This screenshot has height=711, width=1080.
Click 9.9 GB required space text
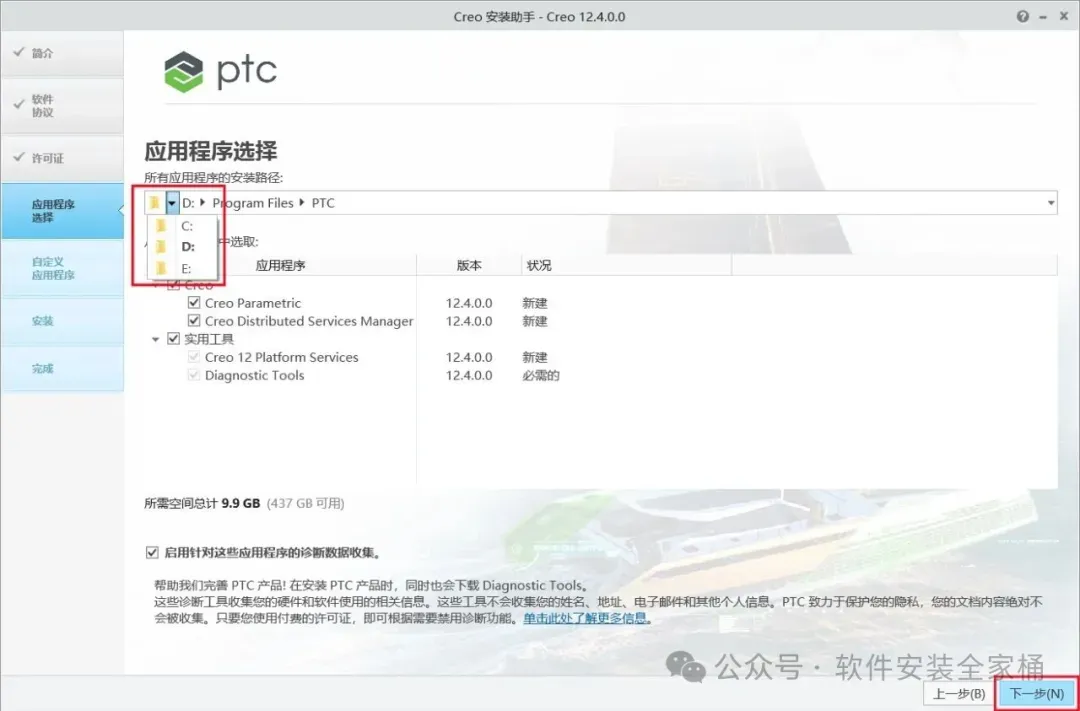[x=240, y=503]
